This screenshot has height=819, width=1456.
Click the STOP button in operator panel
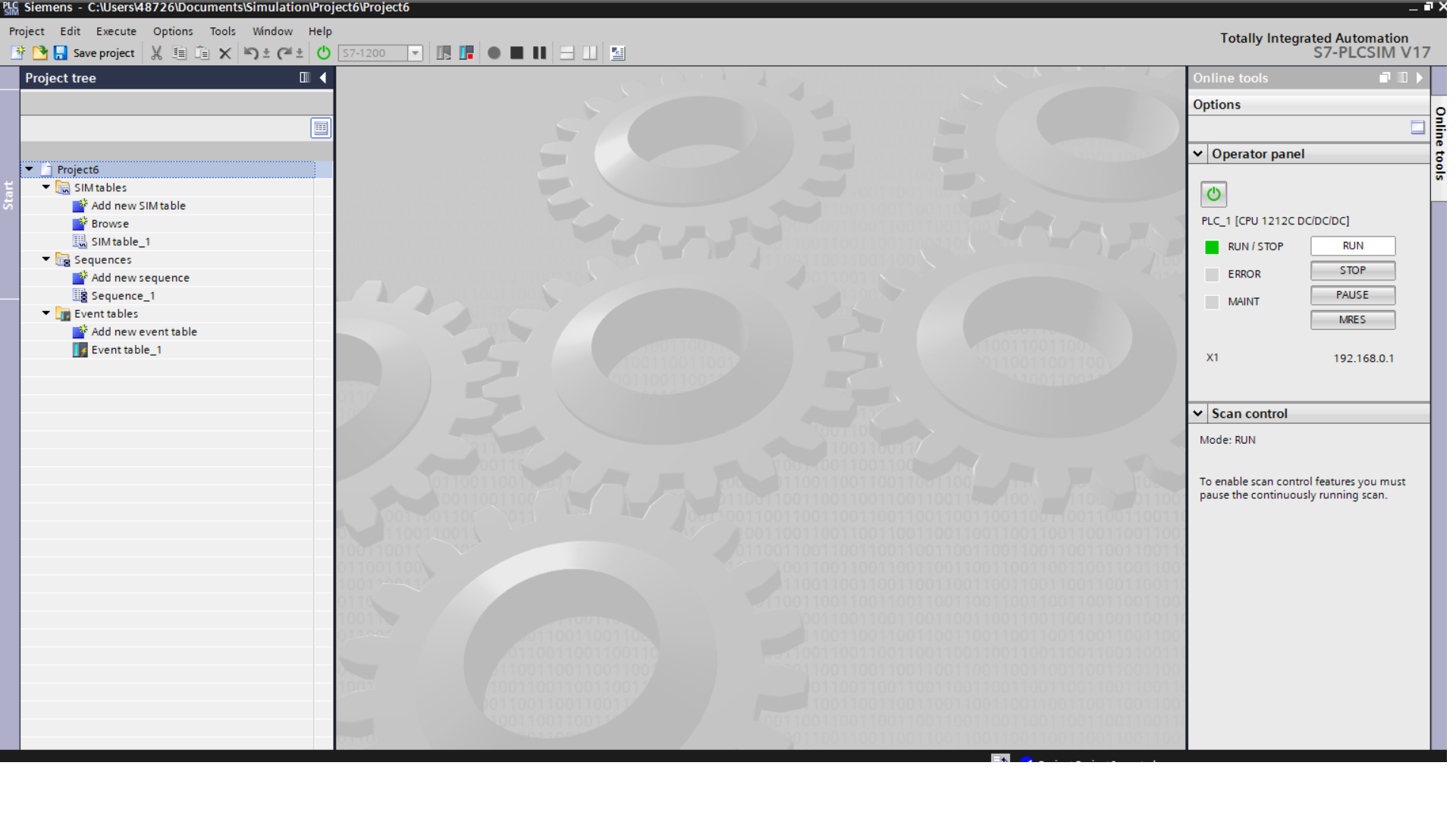click(1353, 271)
